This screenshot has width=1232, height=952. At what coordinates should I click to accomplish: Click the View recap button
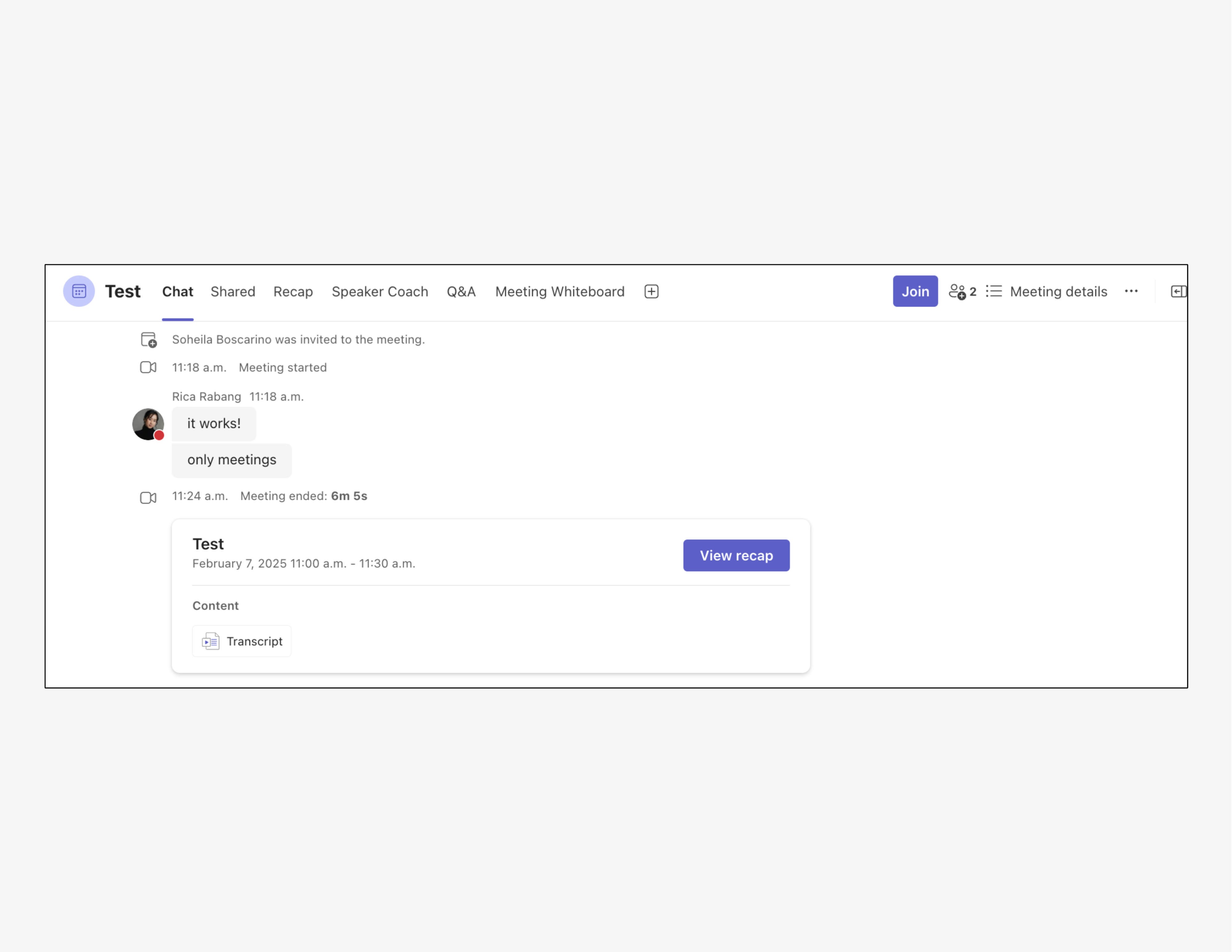tap(736, 556)
